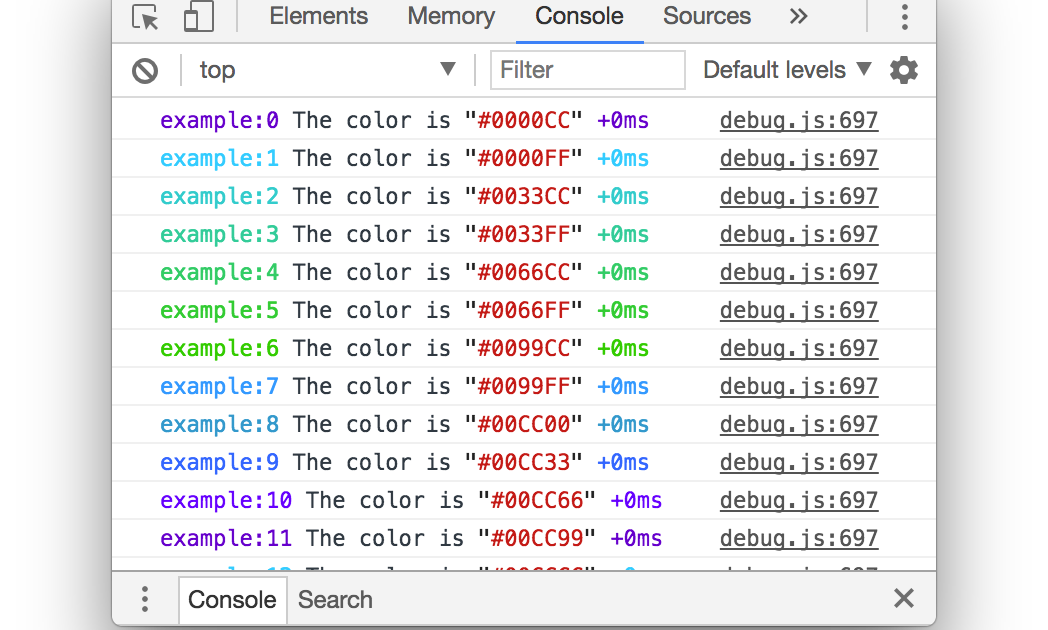Close the bottom drawer with the X
The width and height of the screenshot is (1048, 630).
(x=903, y=599)
